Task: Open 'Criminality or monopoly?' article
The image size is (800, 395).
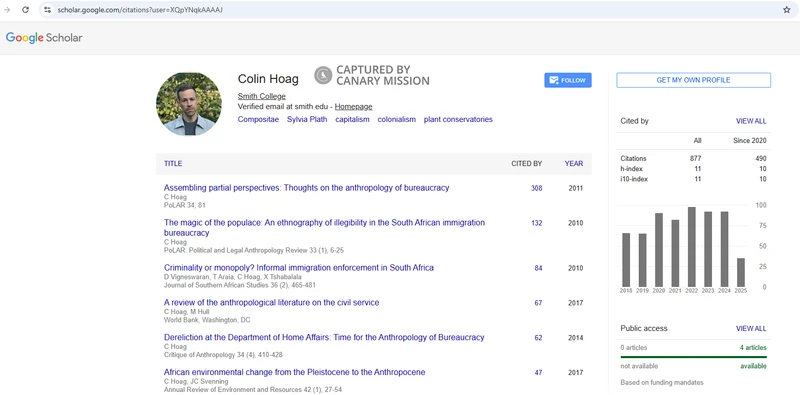Action: click(x=298, y=267)
